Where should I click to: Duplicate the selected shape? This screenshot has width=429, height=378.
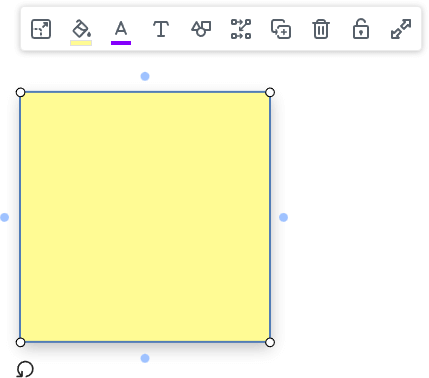281,29
